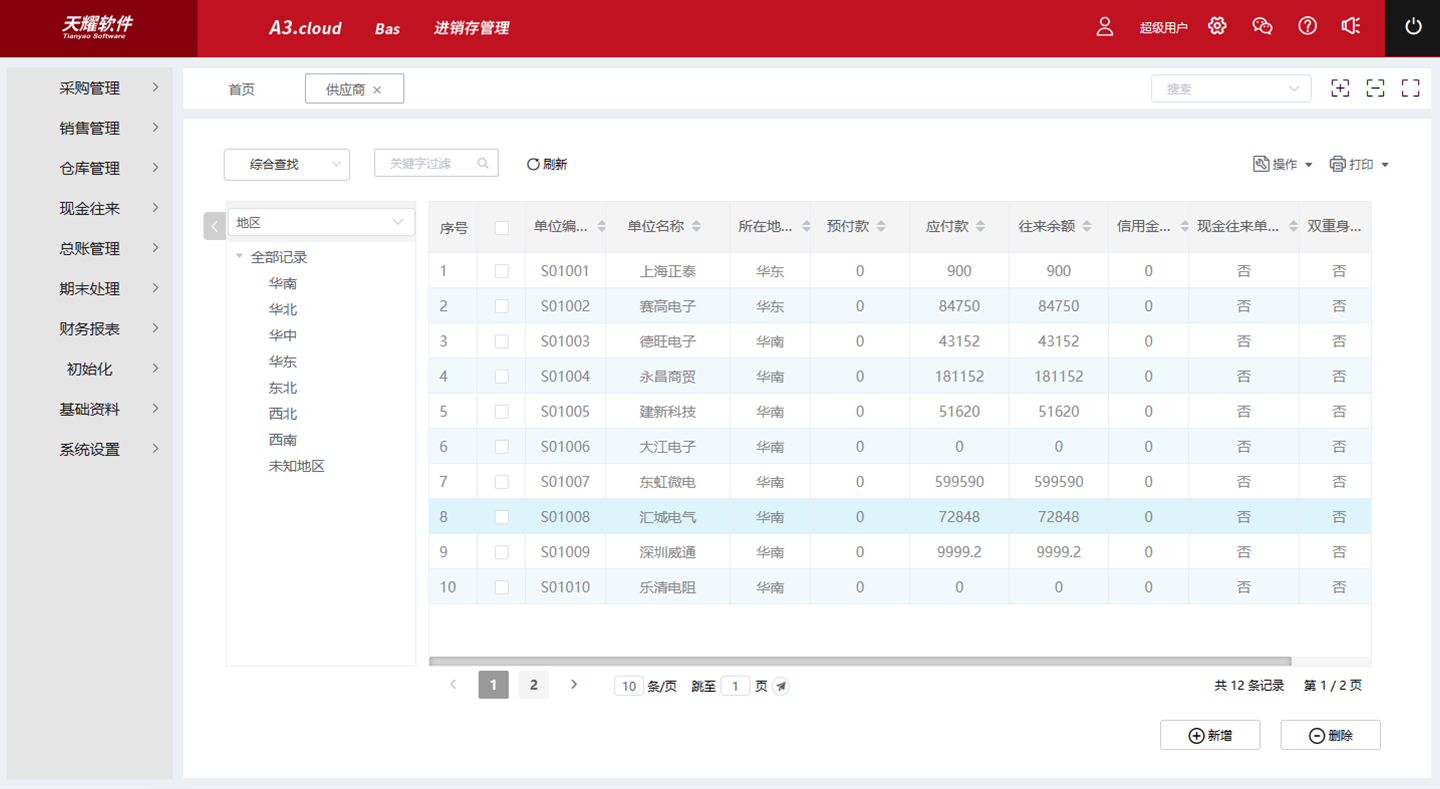Toggle fullscreen view icon
The image size is (1440, 789).
click(x=1410, y=88)
